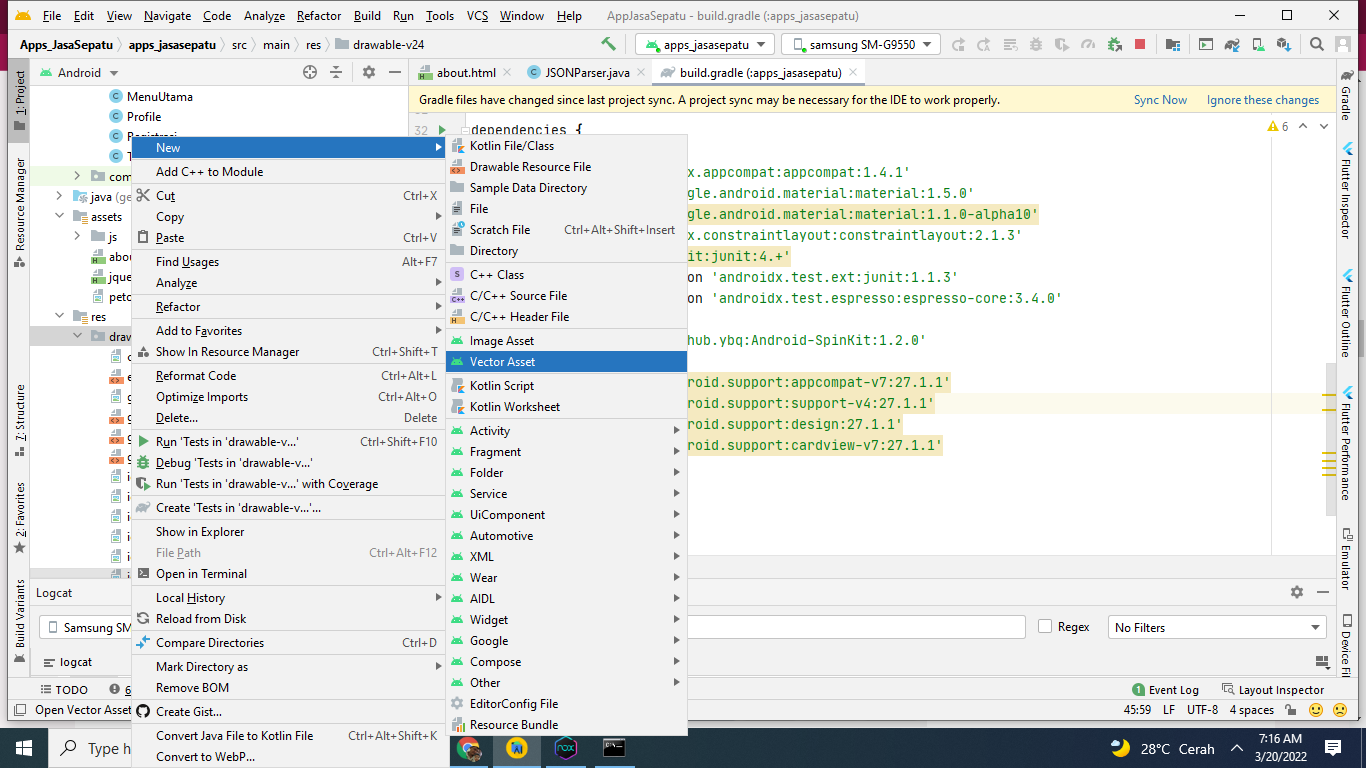Viewport: 1366px width, 768px height.
Task: Open the Activity submenu
Action: [x=566, y=431]
